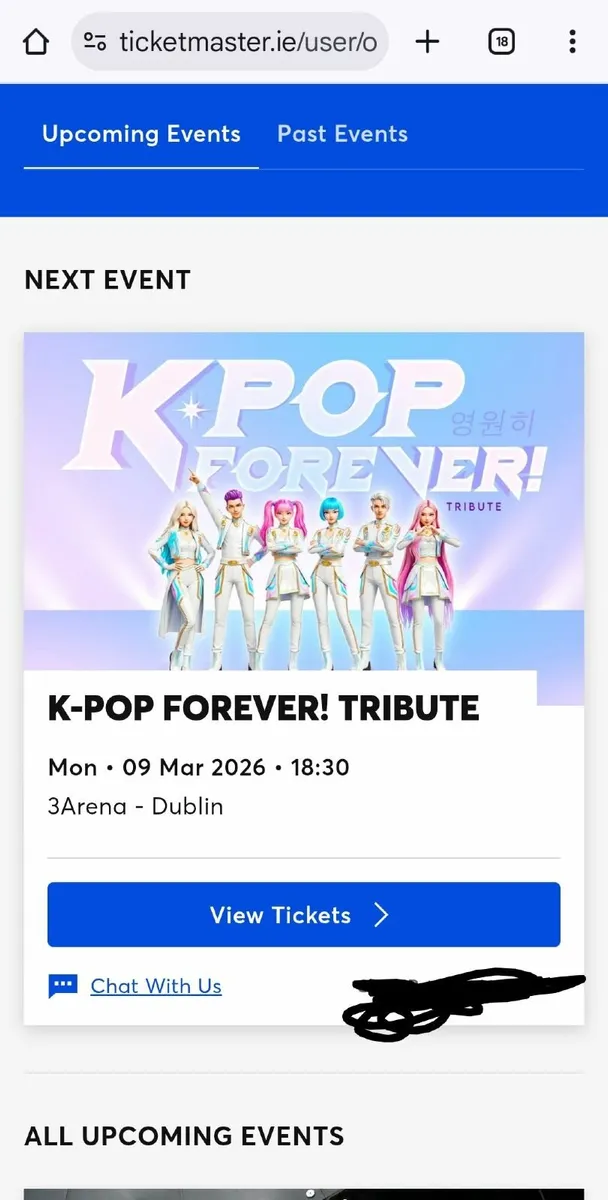The image size is (608, 1200).
Task: Tap the venue text 3Arena - Dublin
Action: [135, 806]
